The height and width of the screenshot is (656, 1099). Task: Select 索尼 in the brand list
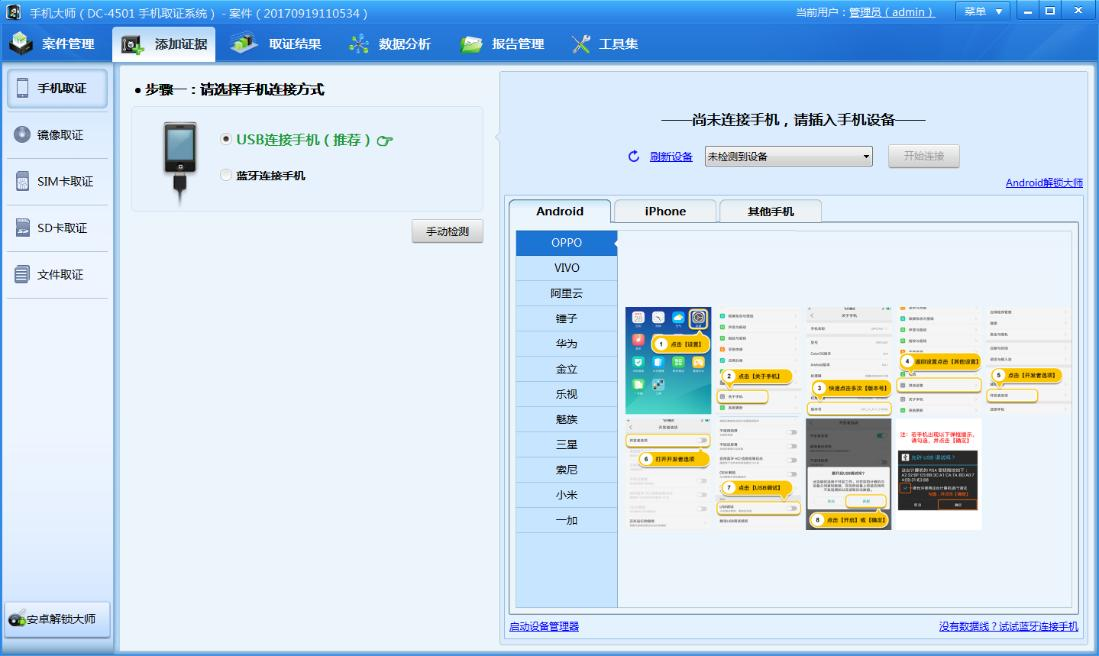point(566,470)
